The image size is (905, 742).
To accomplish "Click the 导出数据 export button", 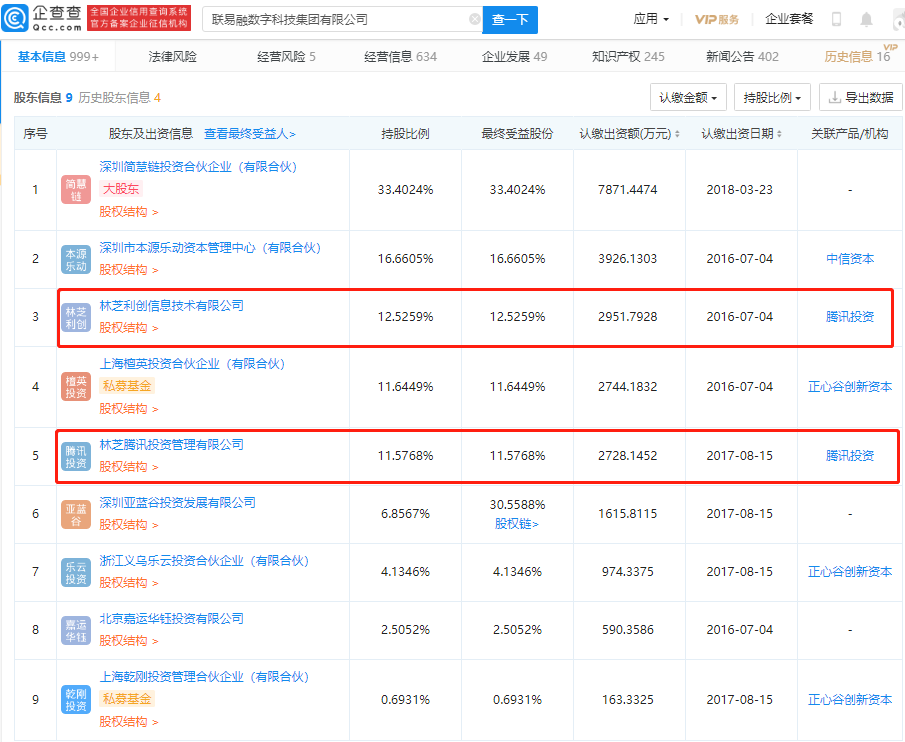I will (x=861, y=98).
